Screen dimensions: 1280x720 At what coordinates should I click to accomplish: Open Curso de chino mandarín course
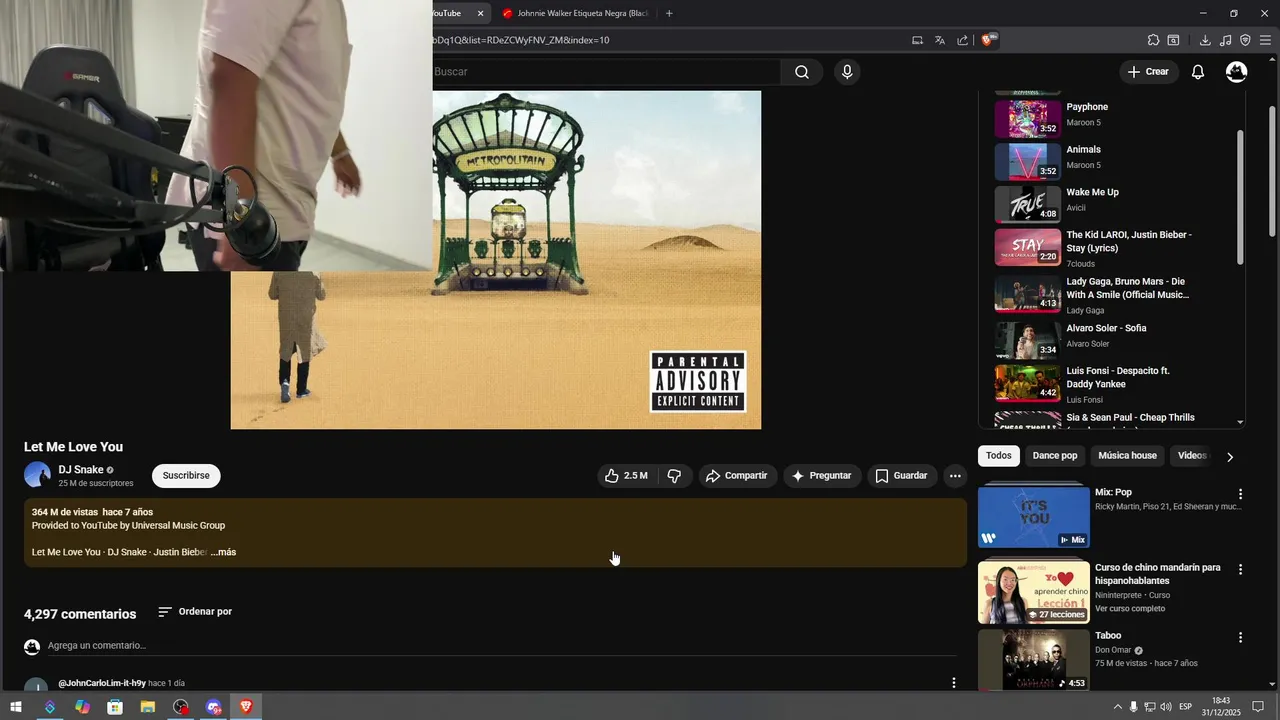tap(1034, 592)
